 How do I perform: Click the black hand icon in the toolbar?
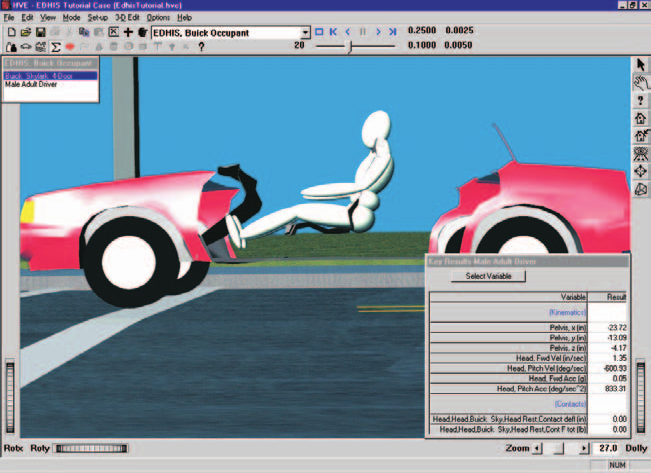(x=142, y=32)
